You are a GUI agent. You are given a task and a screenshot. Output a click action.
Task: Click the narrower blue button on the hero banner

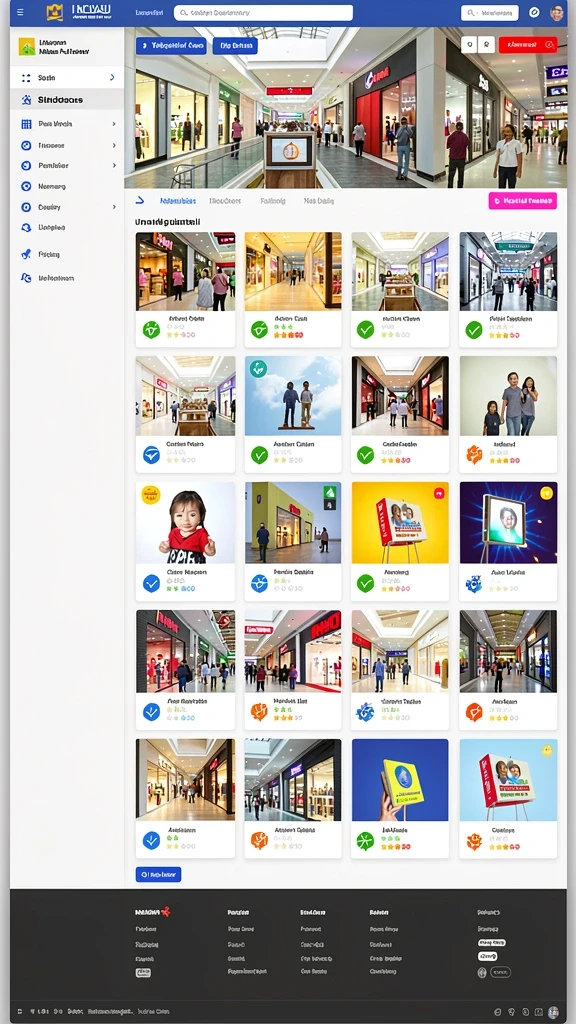[235, 46]
